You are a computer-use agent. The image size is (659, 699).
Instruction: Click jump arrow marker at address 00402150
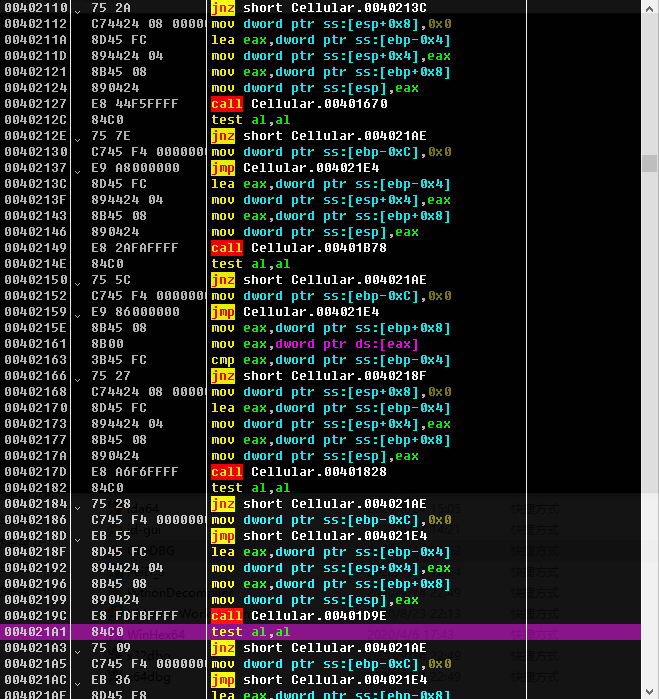pos(78,284)
